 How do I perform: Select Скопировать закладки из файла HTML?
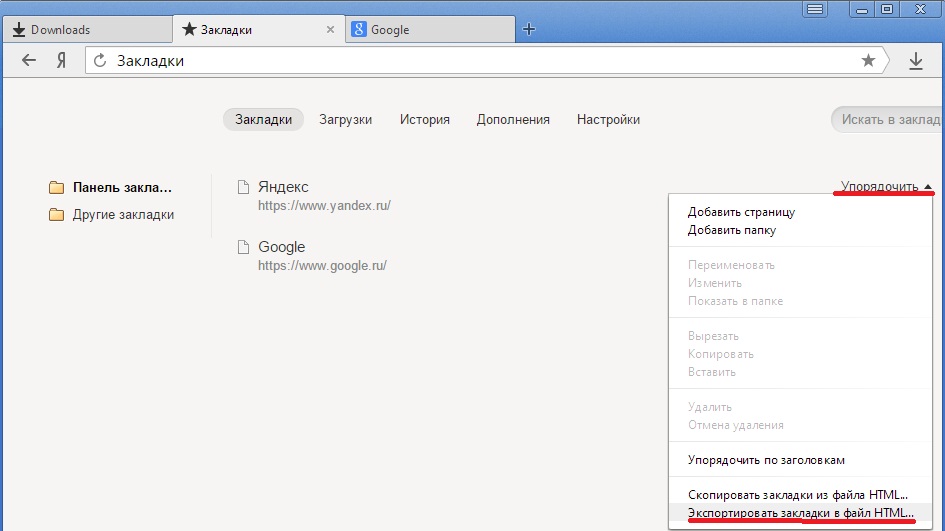(797, 494)
